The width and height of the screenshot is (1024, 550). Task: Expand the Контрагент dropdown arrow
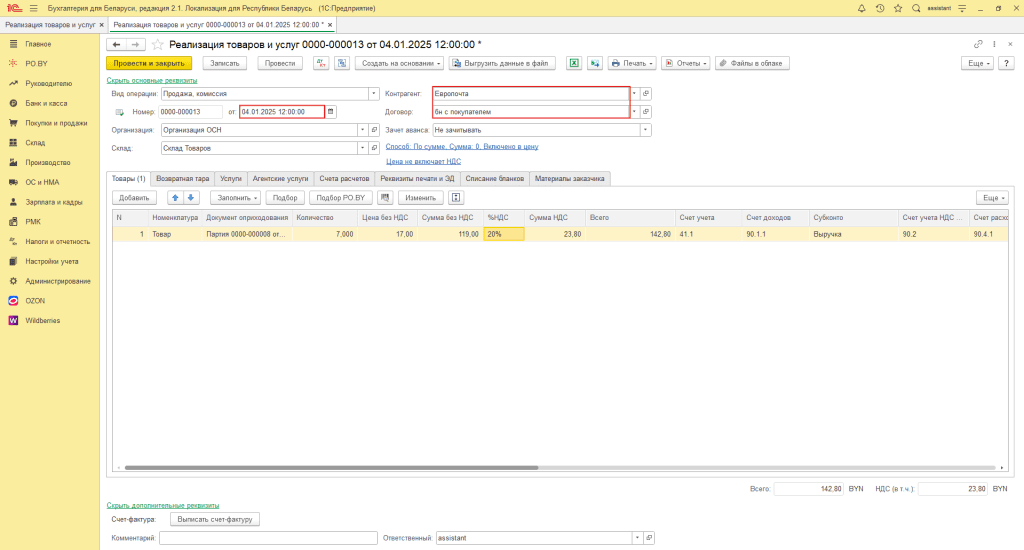click(634, 93)
